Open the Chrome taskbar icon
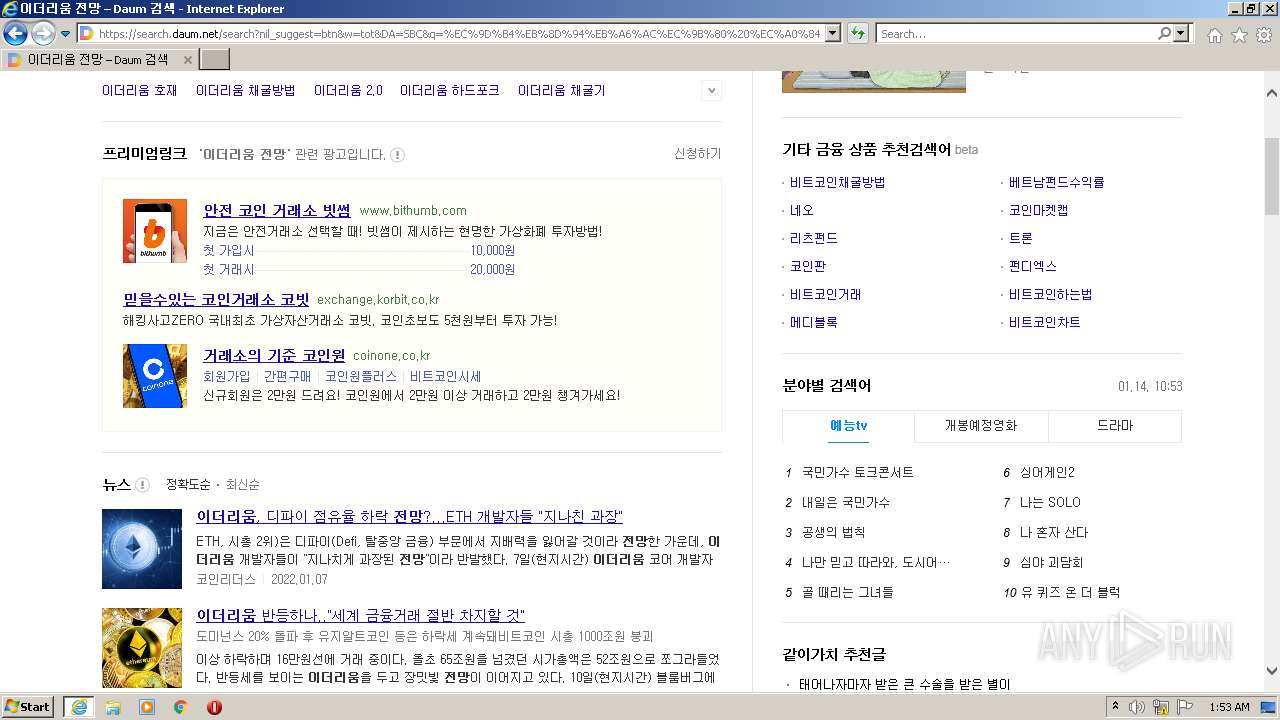The height and width of the screenshot is (720, 1280). click(181, 707)
